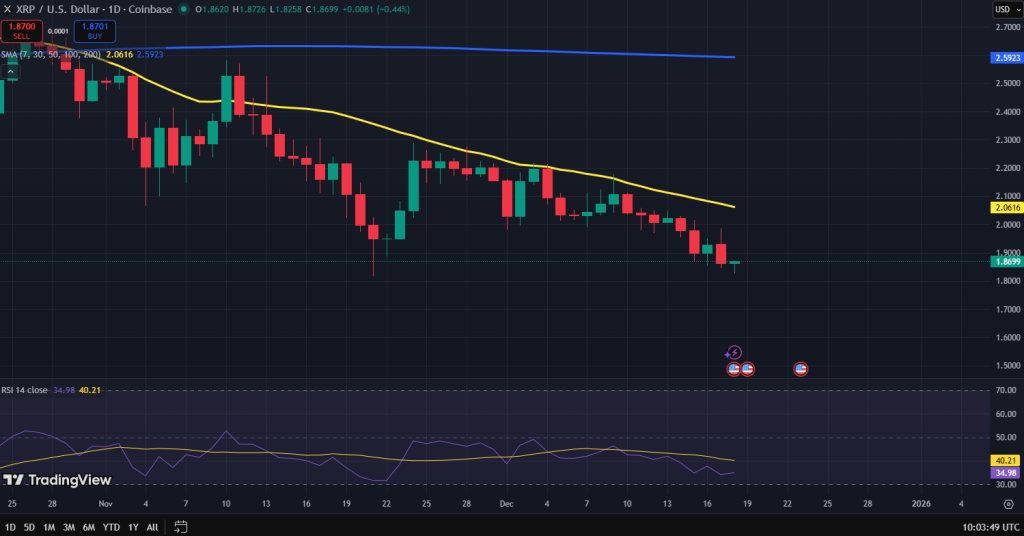
Task: Select the 5D time range
Action: click(29, 527)
